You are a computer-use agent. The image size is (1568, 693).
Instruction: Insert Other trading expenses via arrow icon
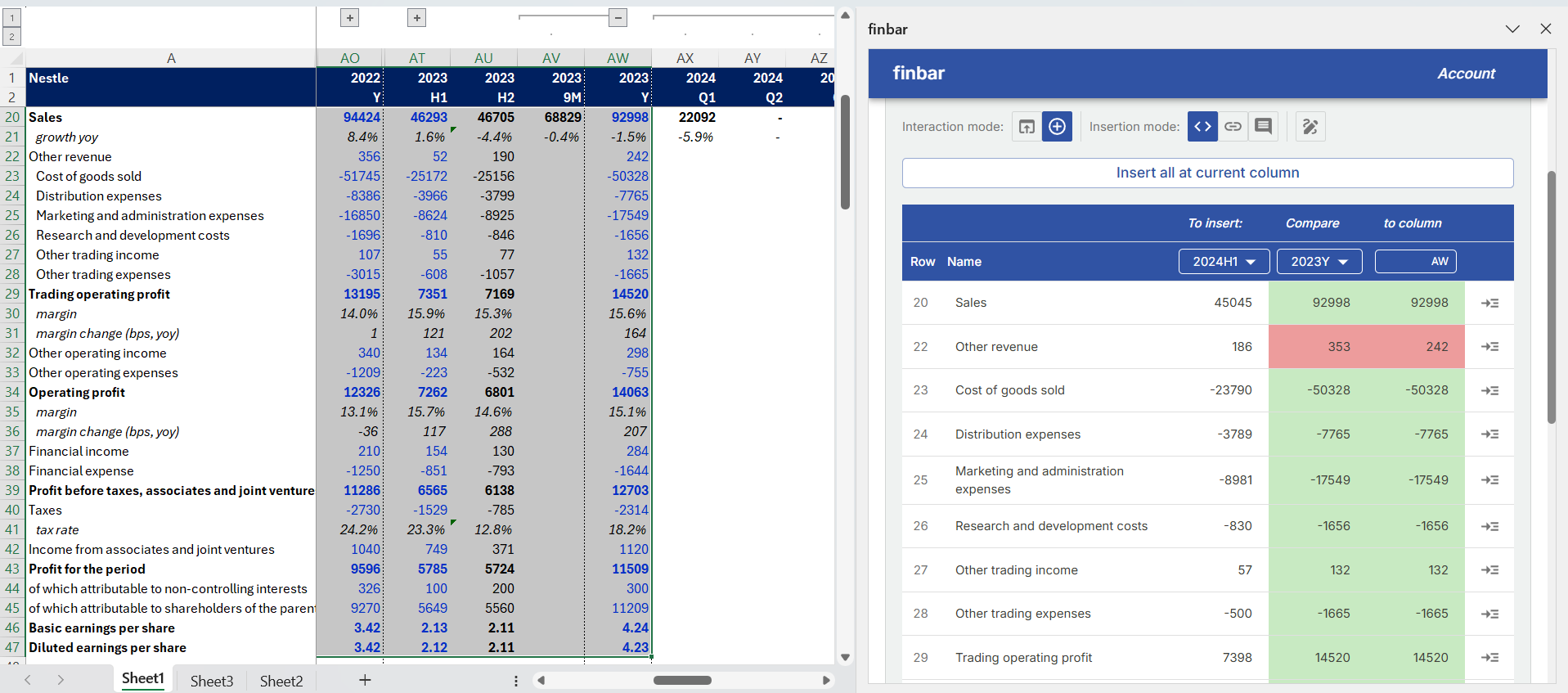point(1489,614)
